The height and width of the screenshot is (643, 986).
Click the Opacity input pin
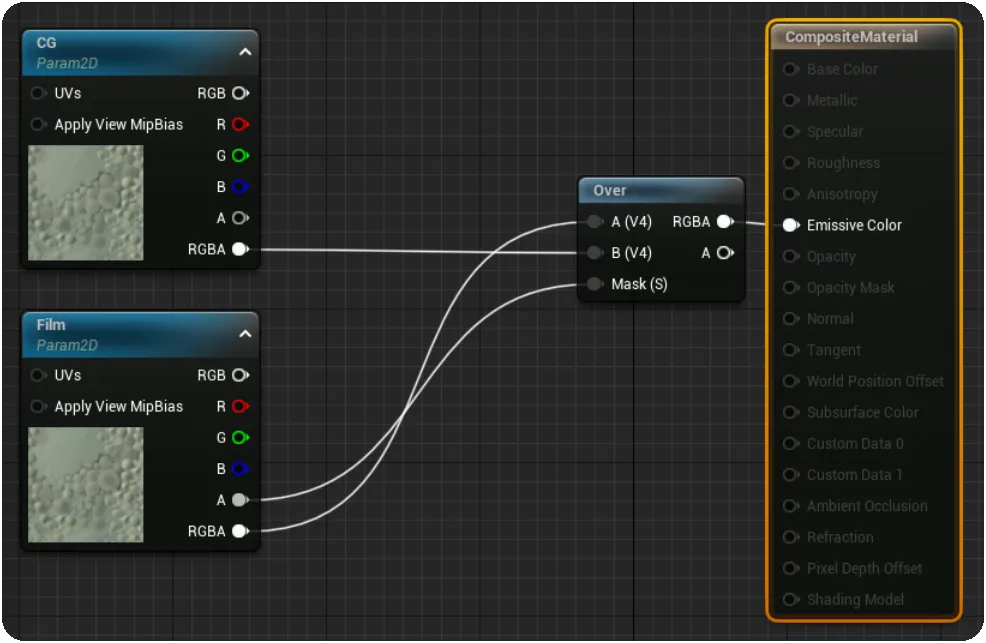click(791, 256)
